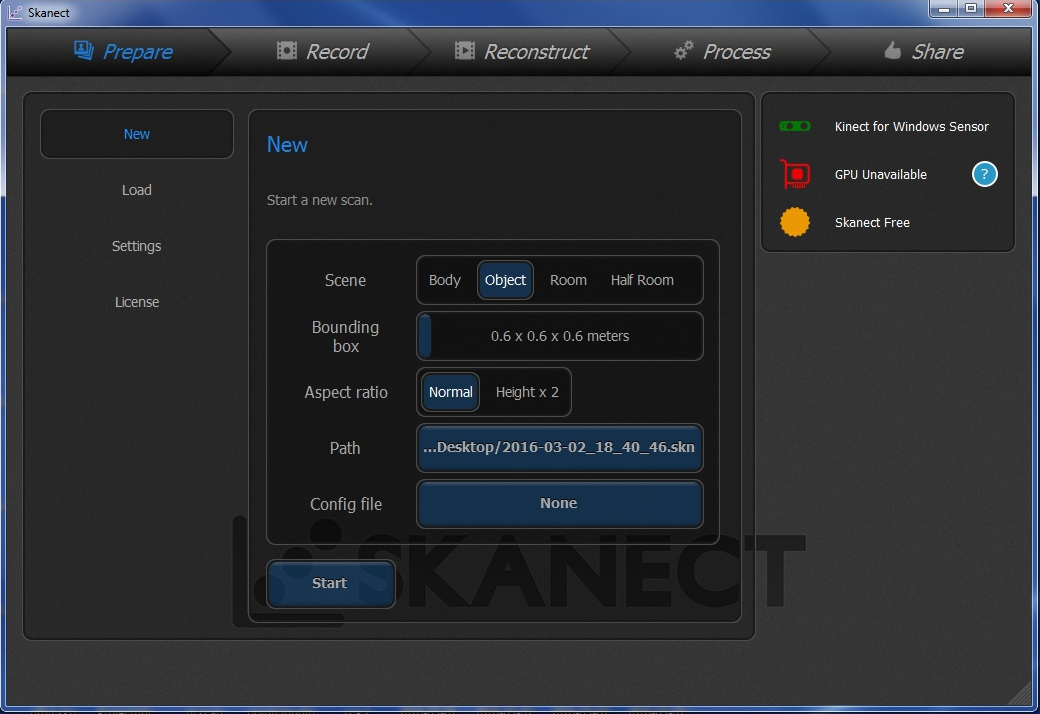1040x714 pixels.
Task: Click the Prepare tab icon
Action: coord(84,50)
